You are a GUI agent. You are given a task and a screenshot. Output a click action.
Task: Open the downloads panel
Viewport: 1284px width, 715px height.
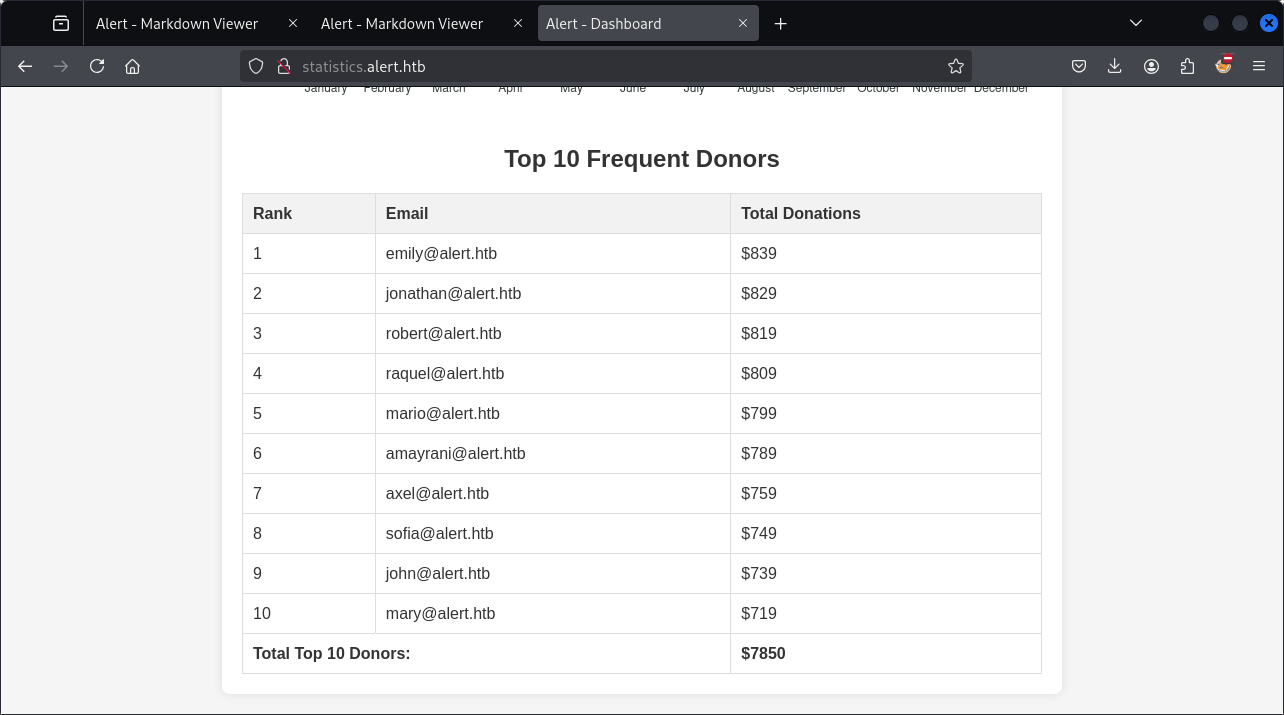(1115, 66)
